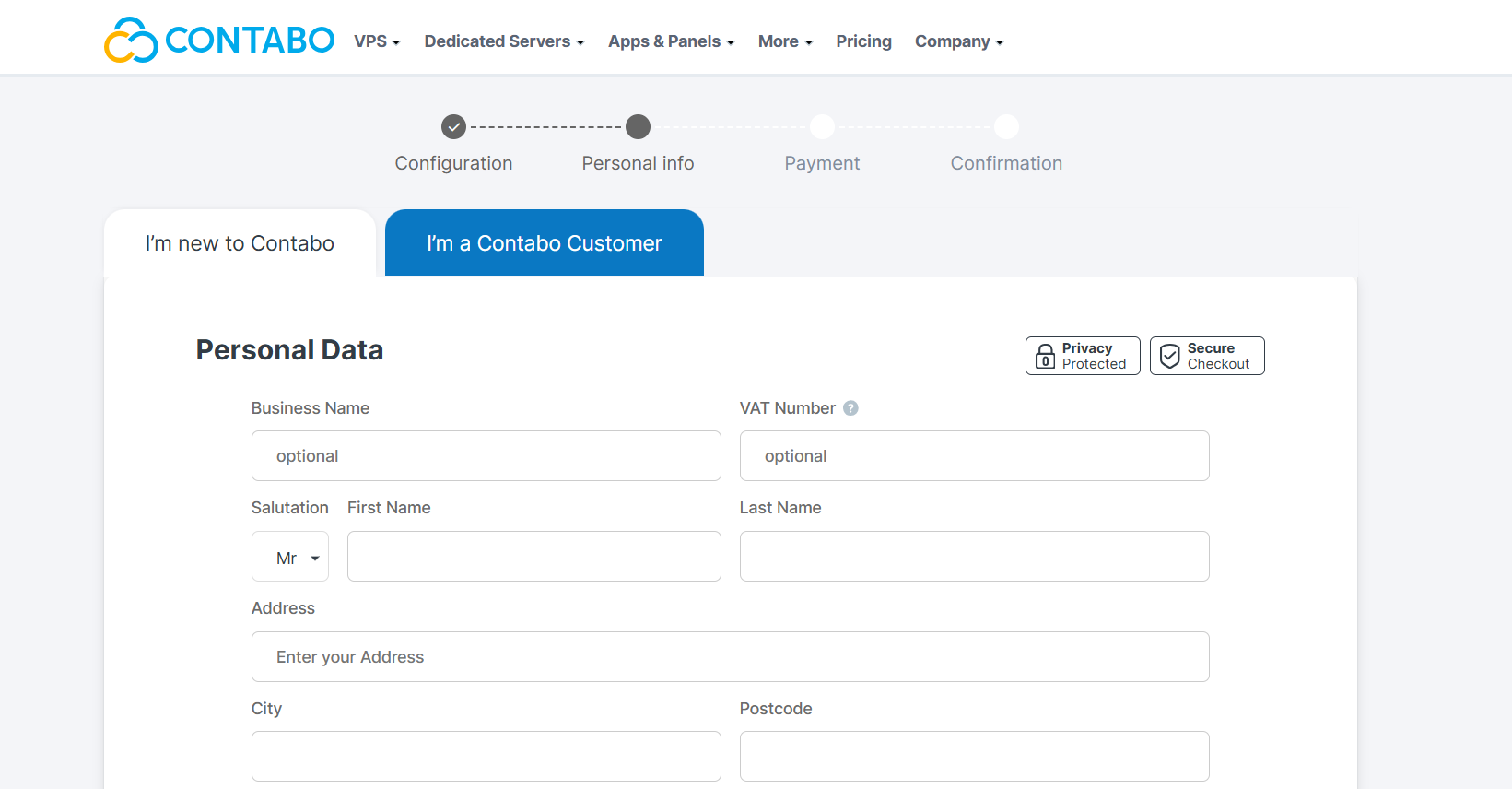The height and width of the screenshot is (789, 1512).
Task: Focus the Business Name field
Action: click(486, 455)
